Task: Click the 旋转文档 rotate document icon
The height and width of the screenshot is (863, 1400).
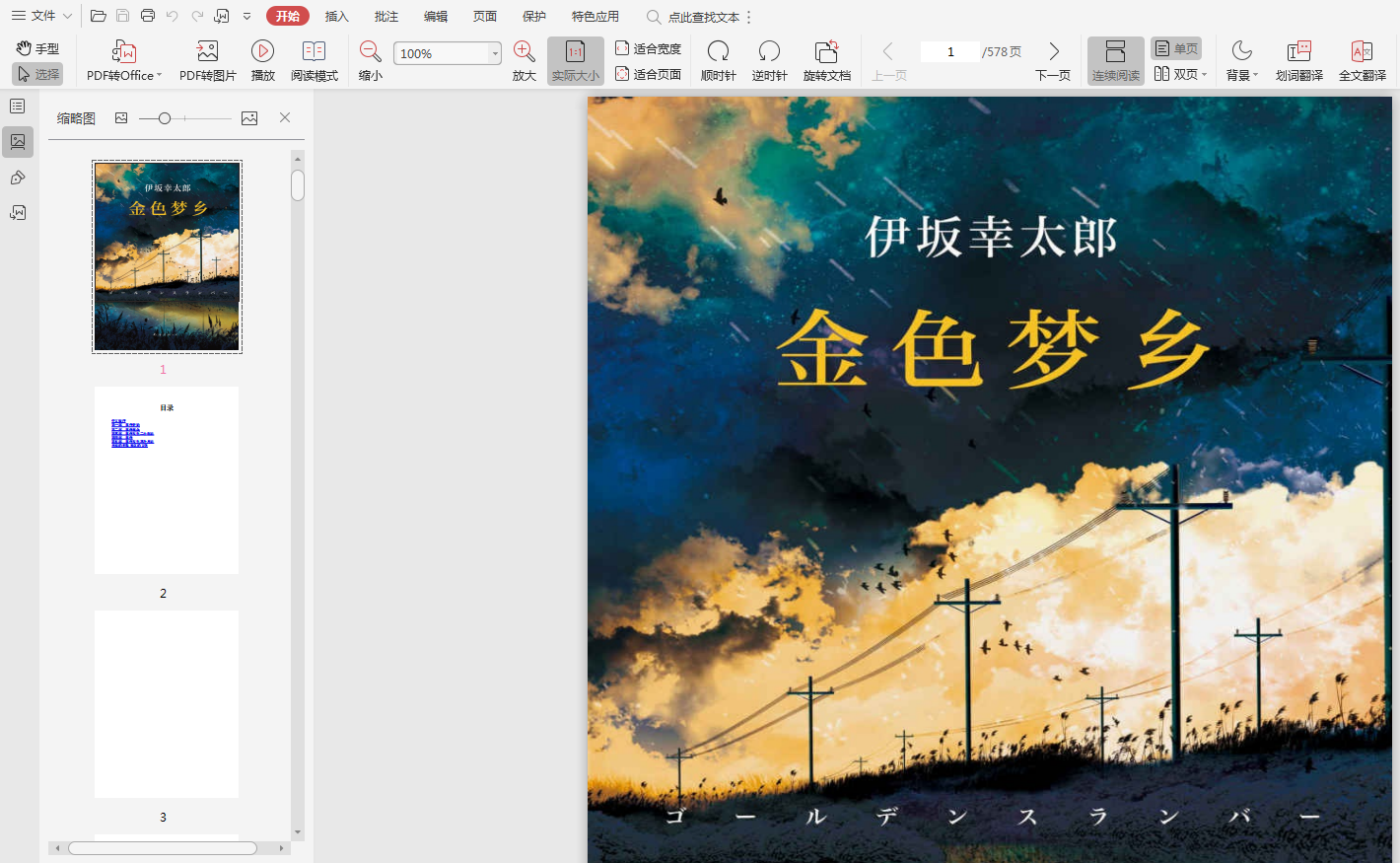Action: pos(826,51)
